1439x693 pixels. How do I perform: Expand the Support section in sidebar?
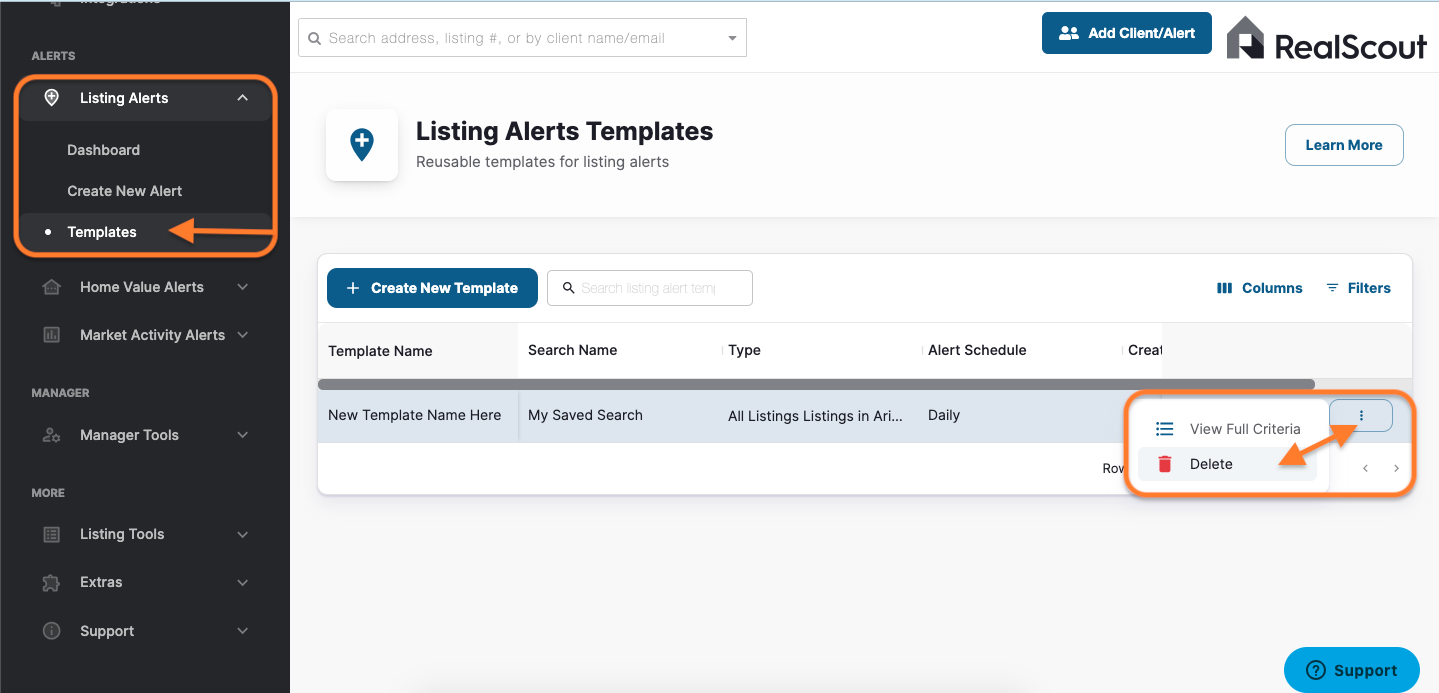point(242,631)
